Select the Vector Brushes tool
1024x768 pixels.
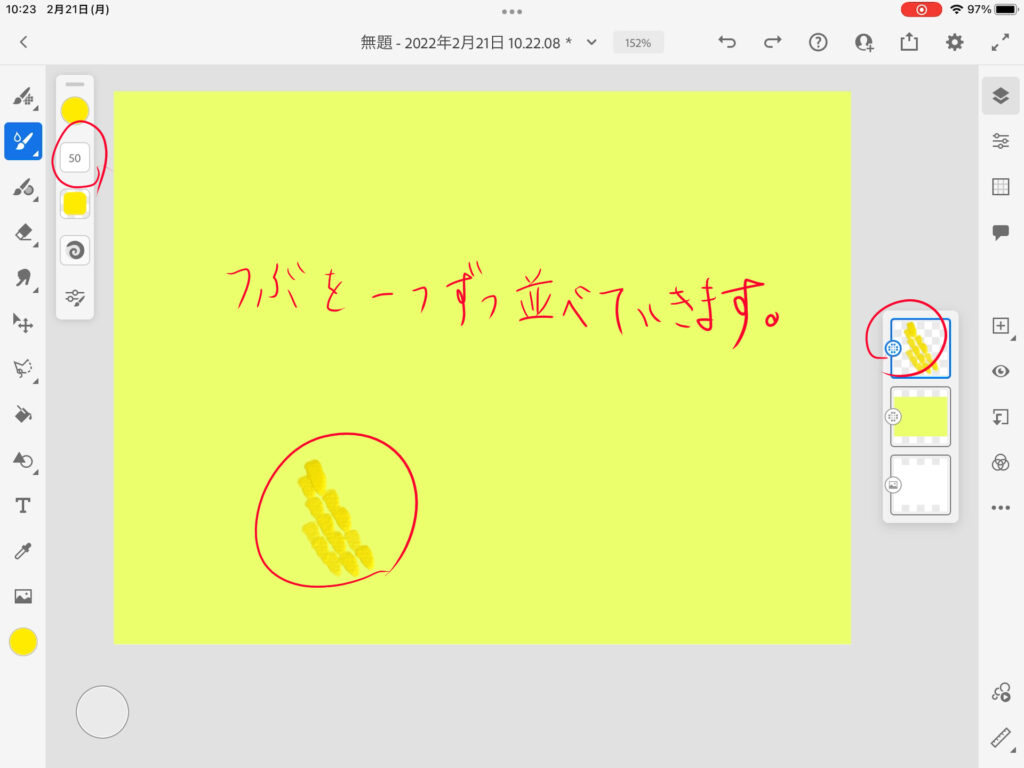coord(22,187)
